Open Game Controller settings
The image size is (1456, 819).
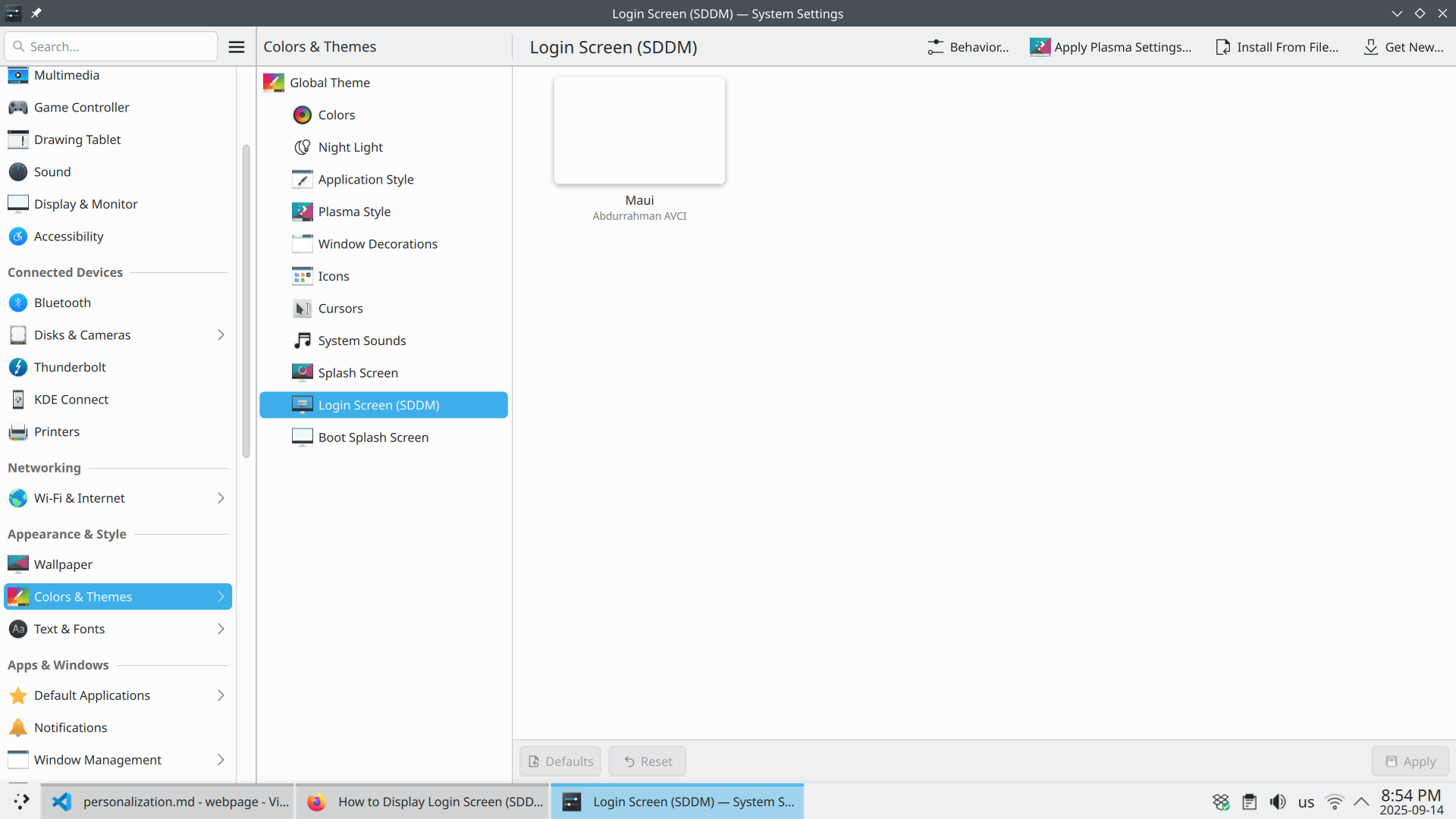pos(118,108)
